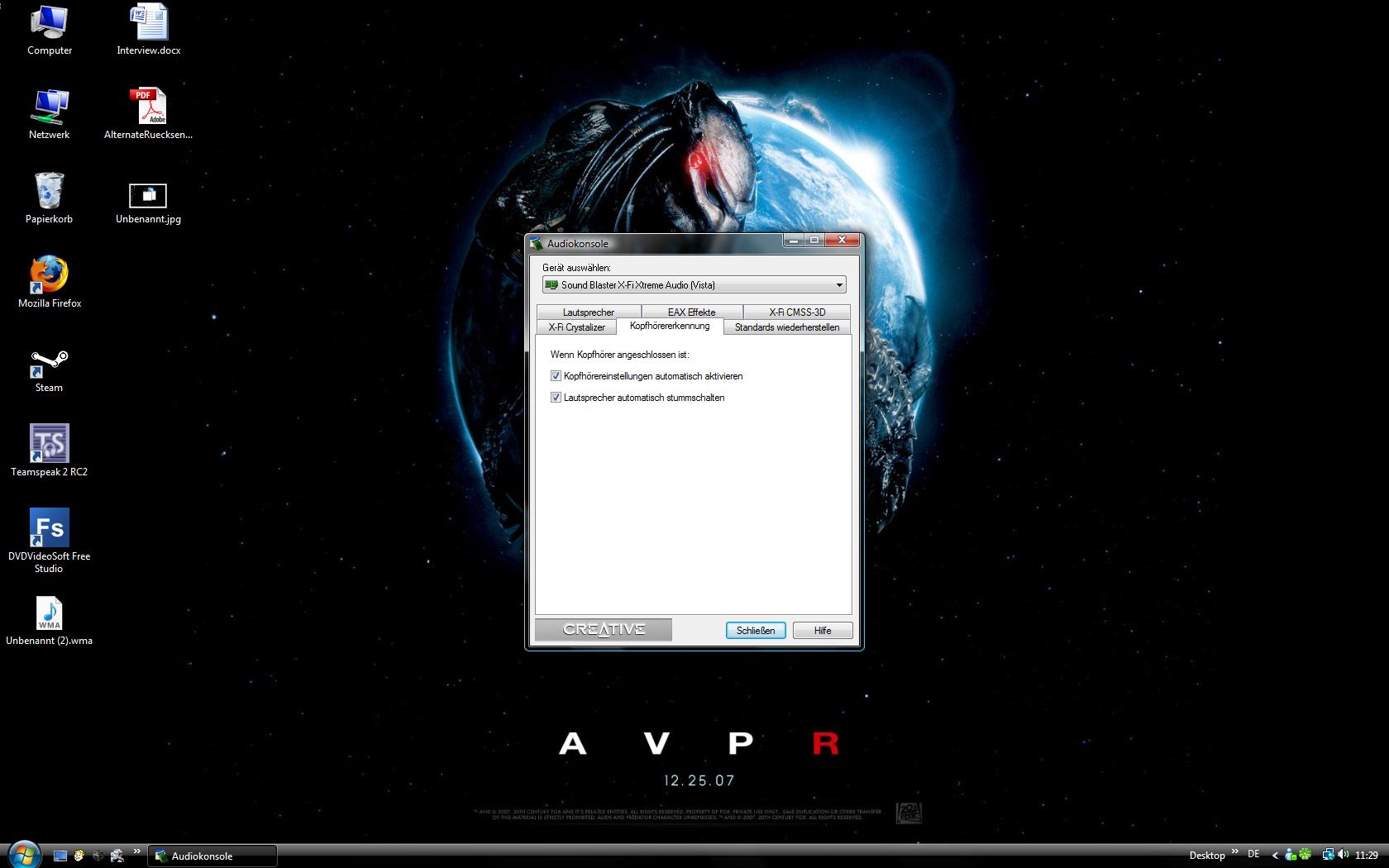Toggle Kopfhörereinstellungen automatisch aktivieren checkbox
1389x868 pixels.
pyautogui.click(x=556, y=376)
